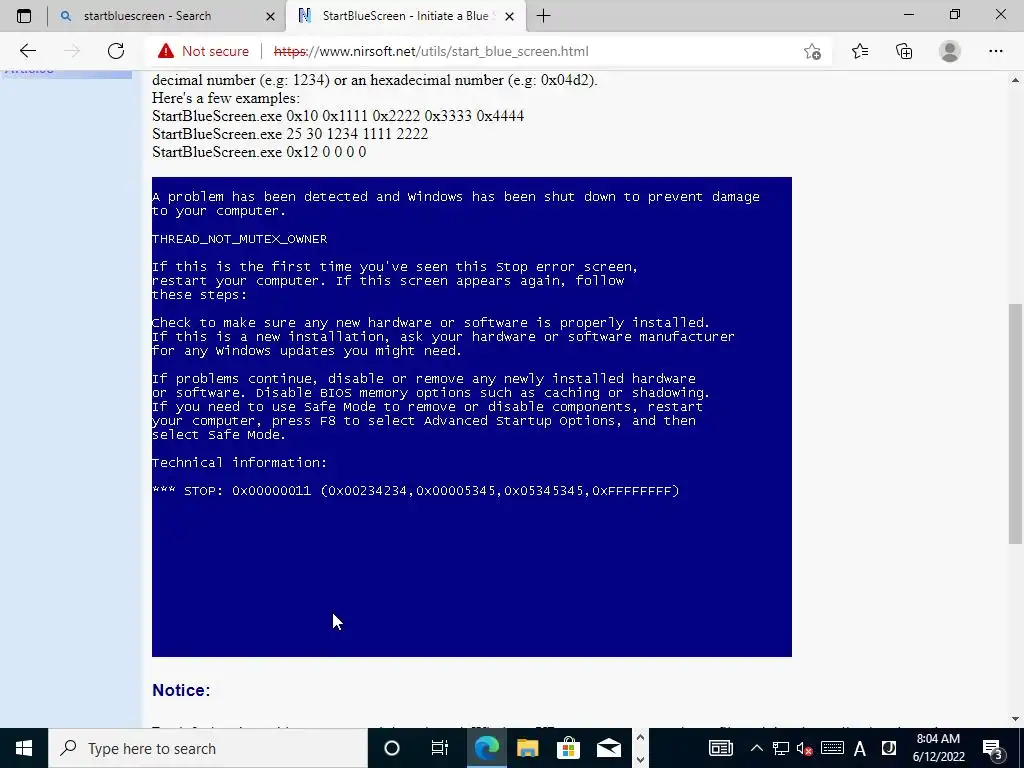Open Settings and more ellipsis menu
Image resolution: width=1024 pixels, height=768 pixels.
coord(995,51)
